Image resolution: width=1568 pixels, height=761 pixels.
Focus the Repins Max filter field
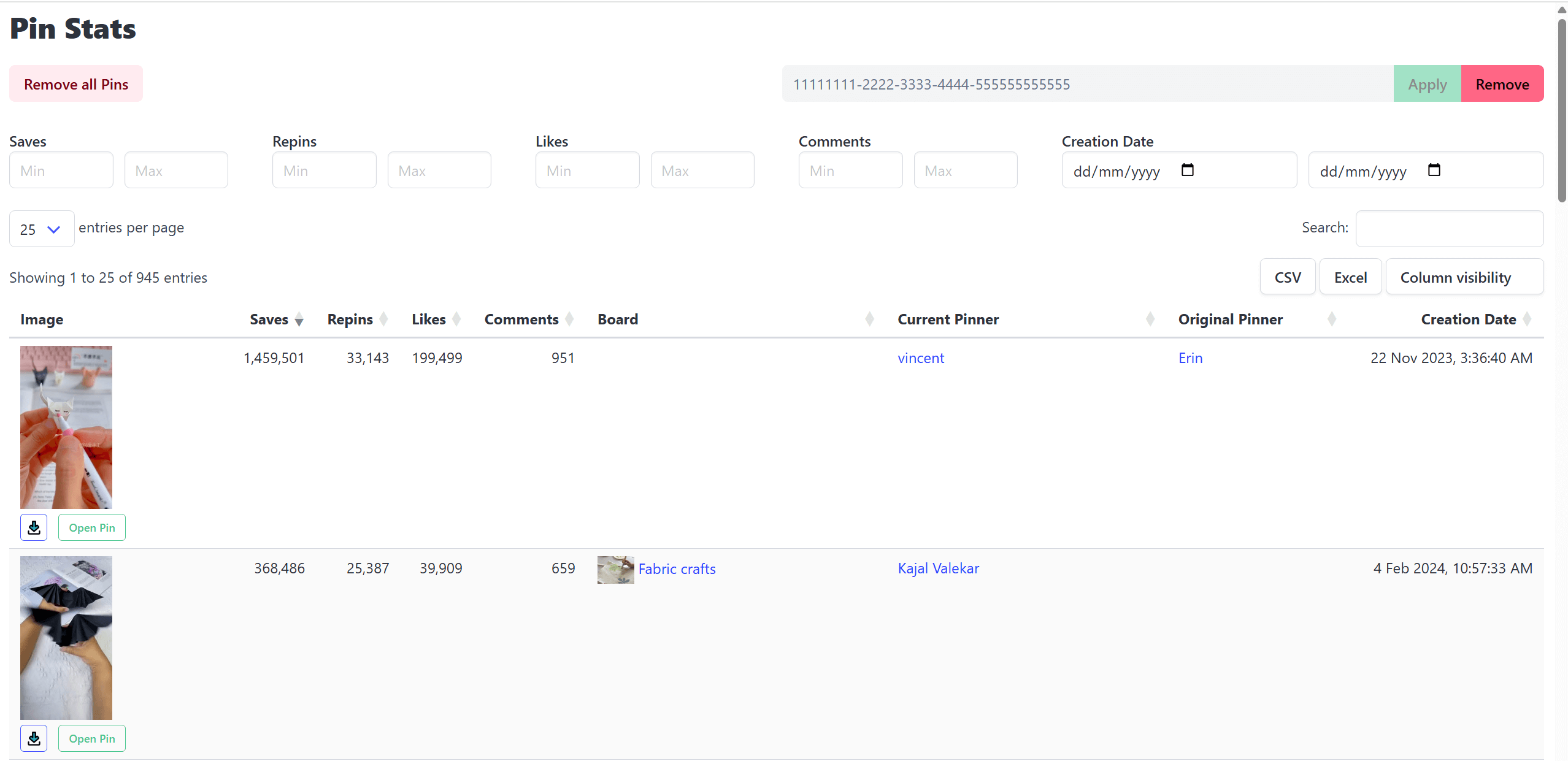click(439, 170)
